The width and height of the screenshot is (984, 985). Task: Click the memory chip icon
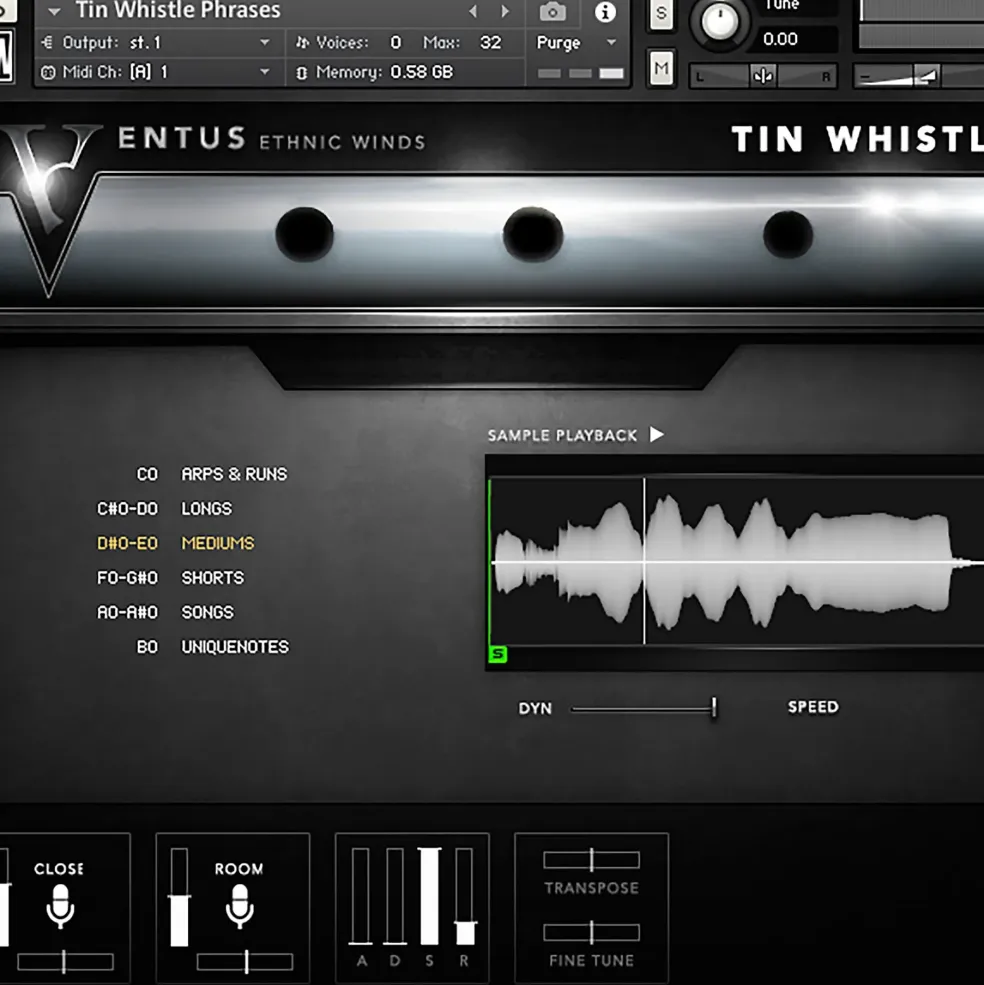tap(302, 73)
